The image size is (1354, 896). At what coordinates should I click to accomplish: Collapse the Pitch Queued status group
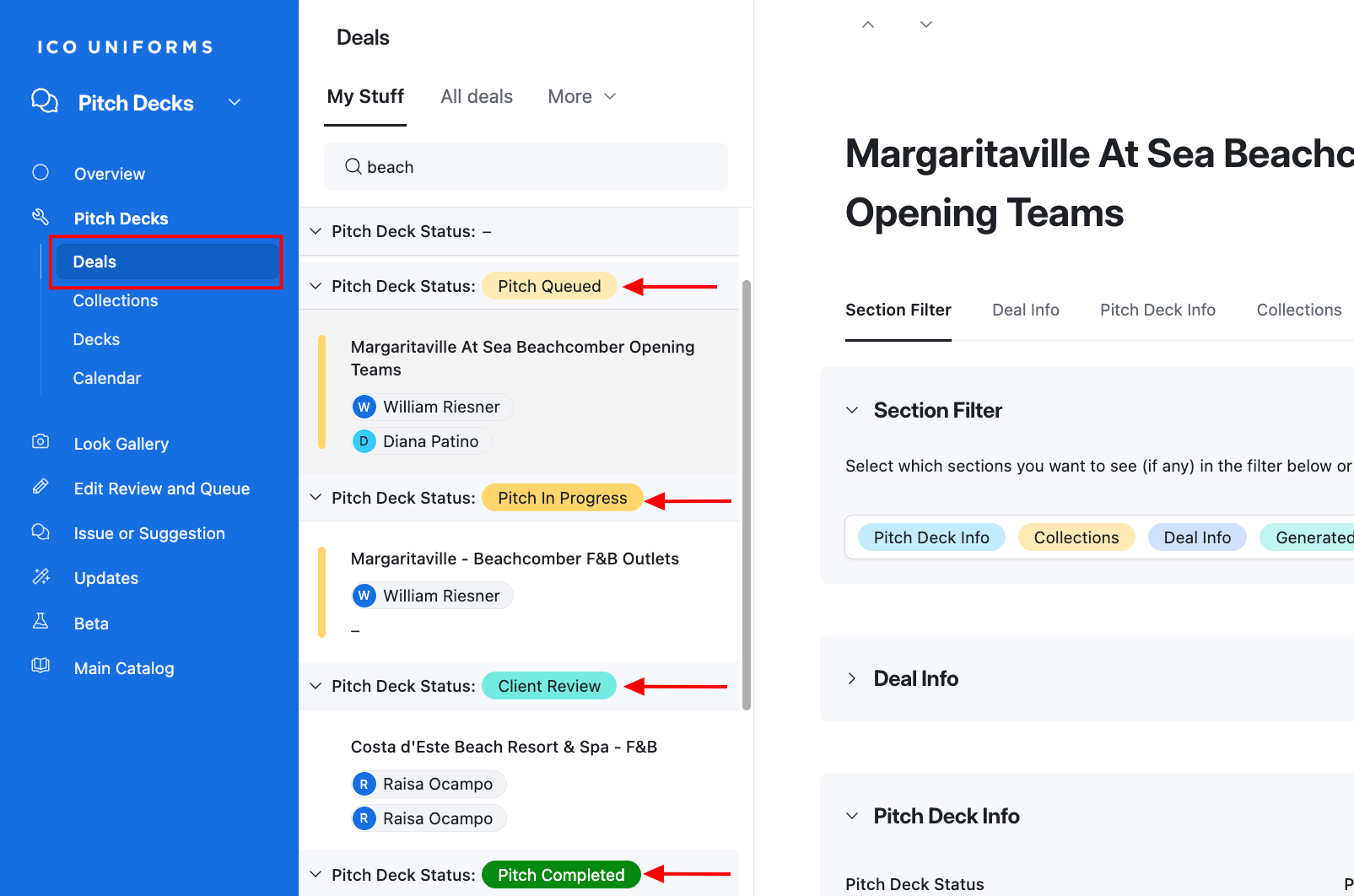click(316, 286)
